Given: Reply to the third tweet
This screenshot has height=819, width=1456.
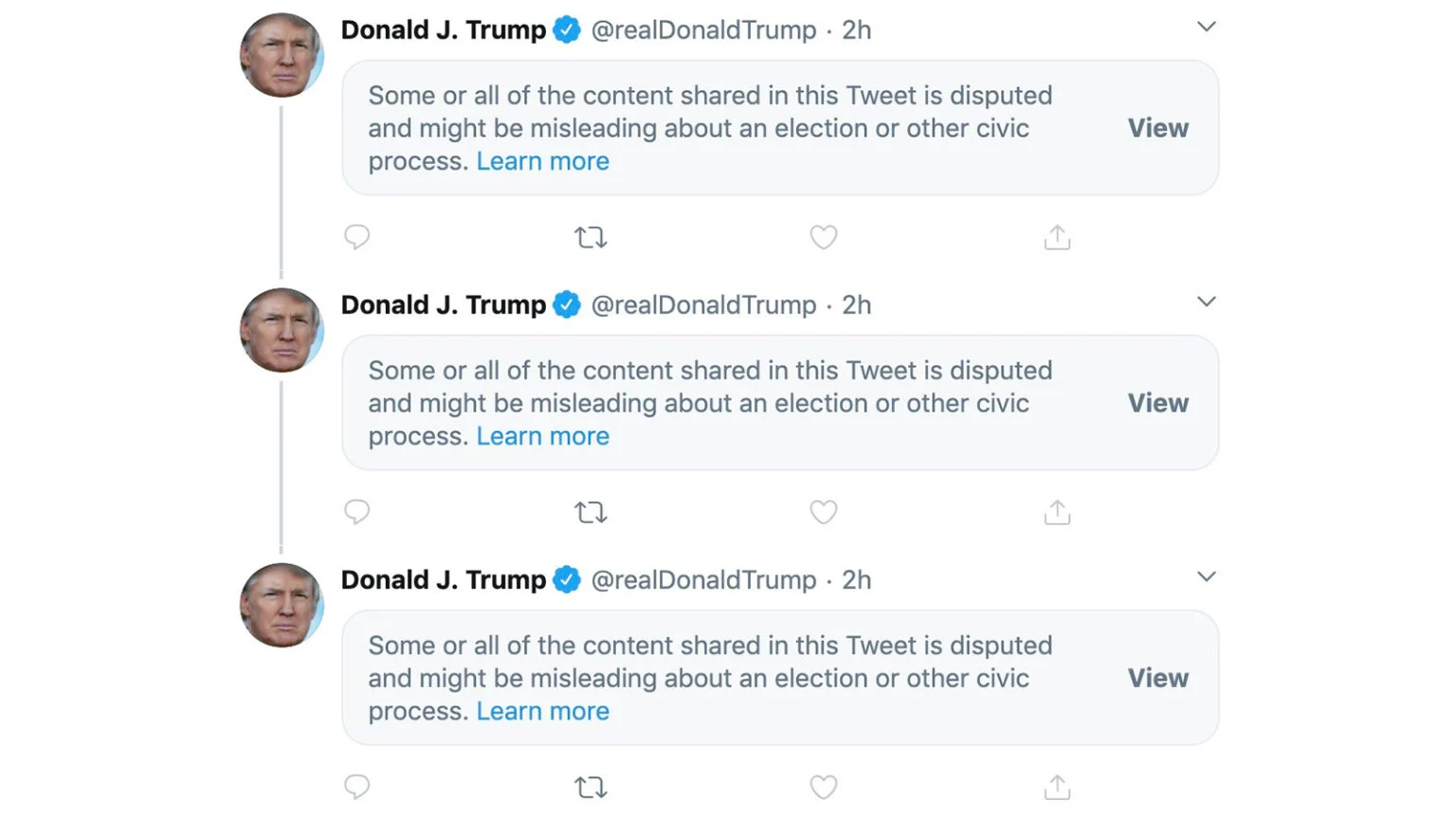Looking at the screenshot, I should [x=356, y=787].
